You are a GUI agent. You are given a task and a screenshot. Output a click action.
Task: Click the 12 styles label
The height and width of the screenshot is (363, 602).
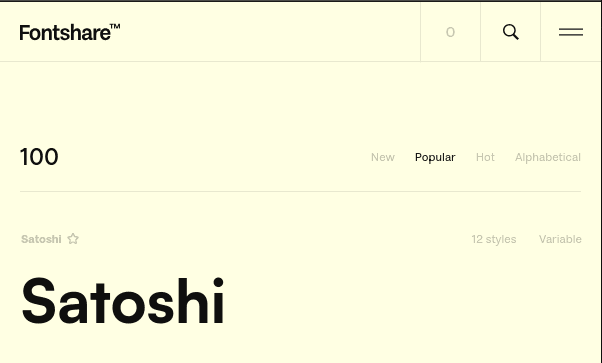click(494, 239)
